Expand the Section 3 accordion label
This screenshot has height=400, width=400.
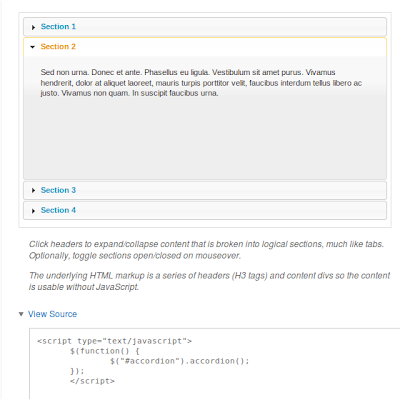click(x=58, y=190)
